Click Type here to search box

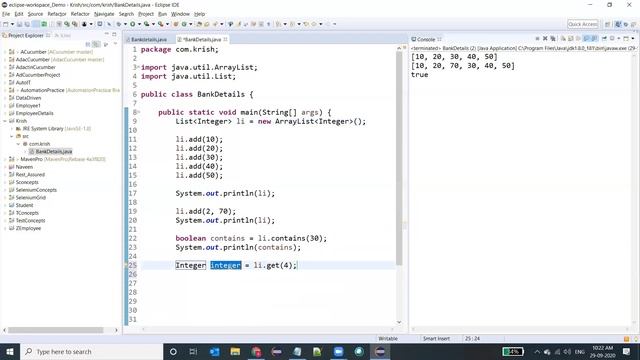91,351
